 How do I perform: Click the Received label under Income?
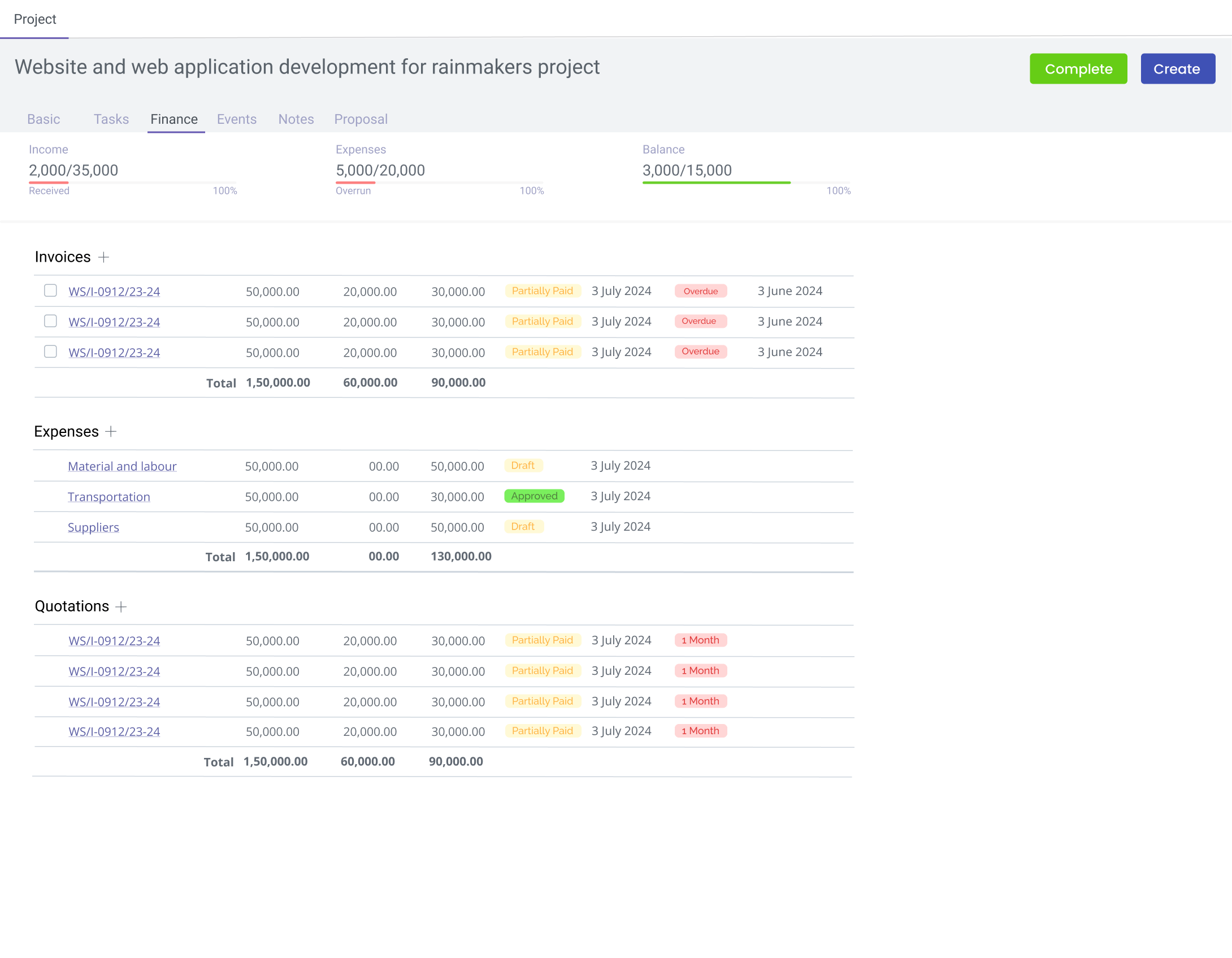[x=49, y=191]
